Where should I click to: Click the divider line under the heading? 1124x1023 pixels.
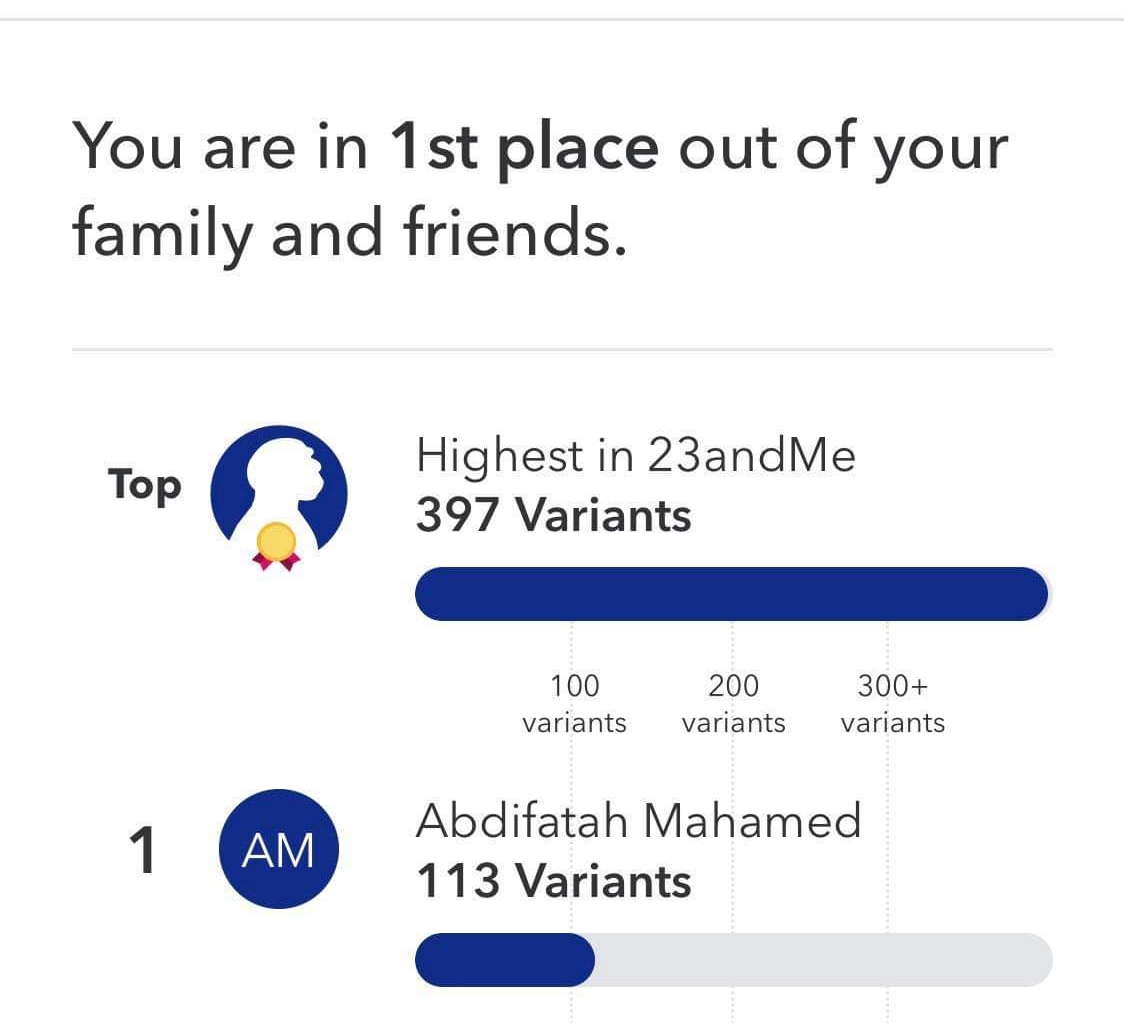pos(562,349)
